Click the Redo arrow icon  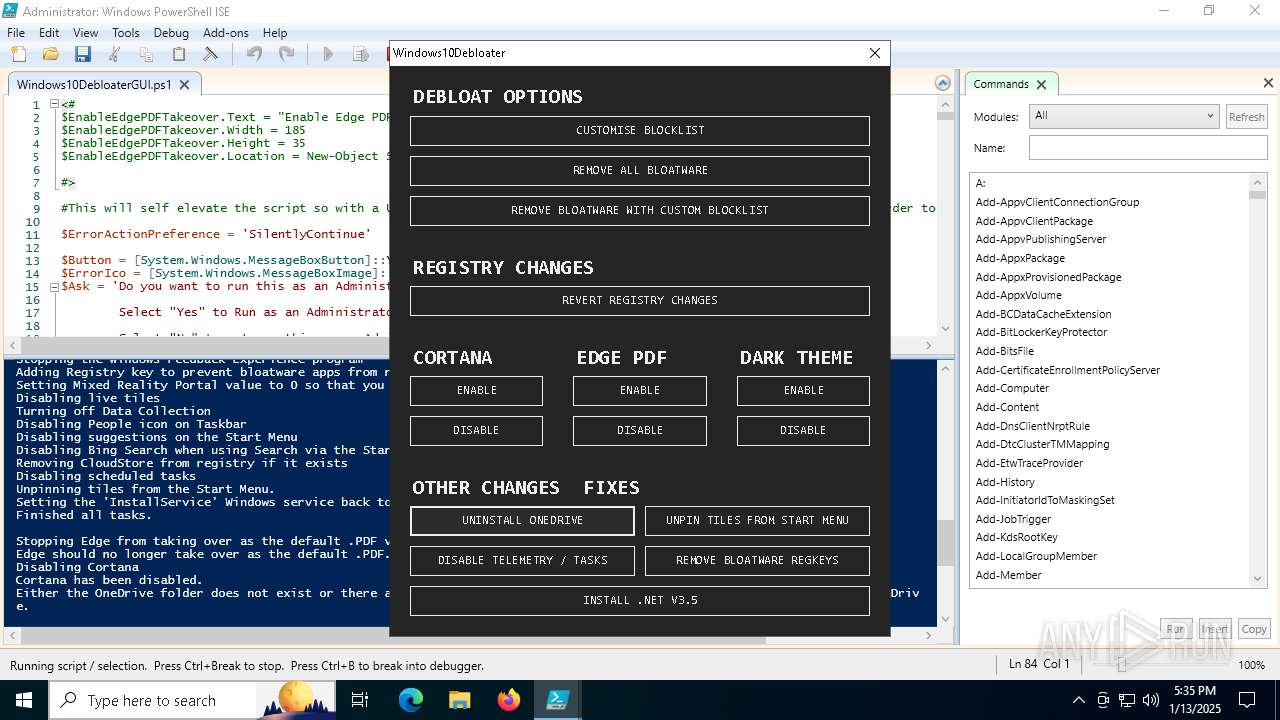[x=286, y=54]
